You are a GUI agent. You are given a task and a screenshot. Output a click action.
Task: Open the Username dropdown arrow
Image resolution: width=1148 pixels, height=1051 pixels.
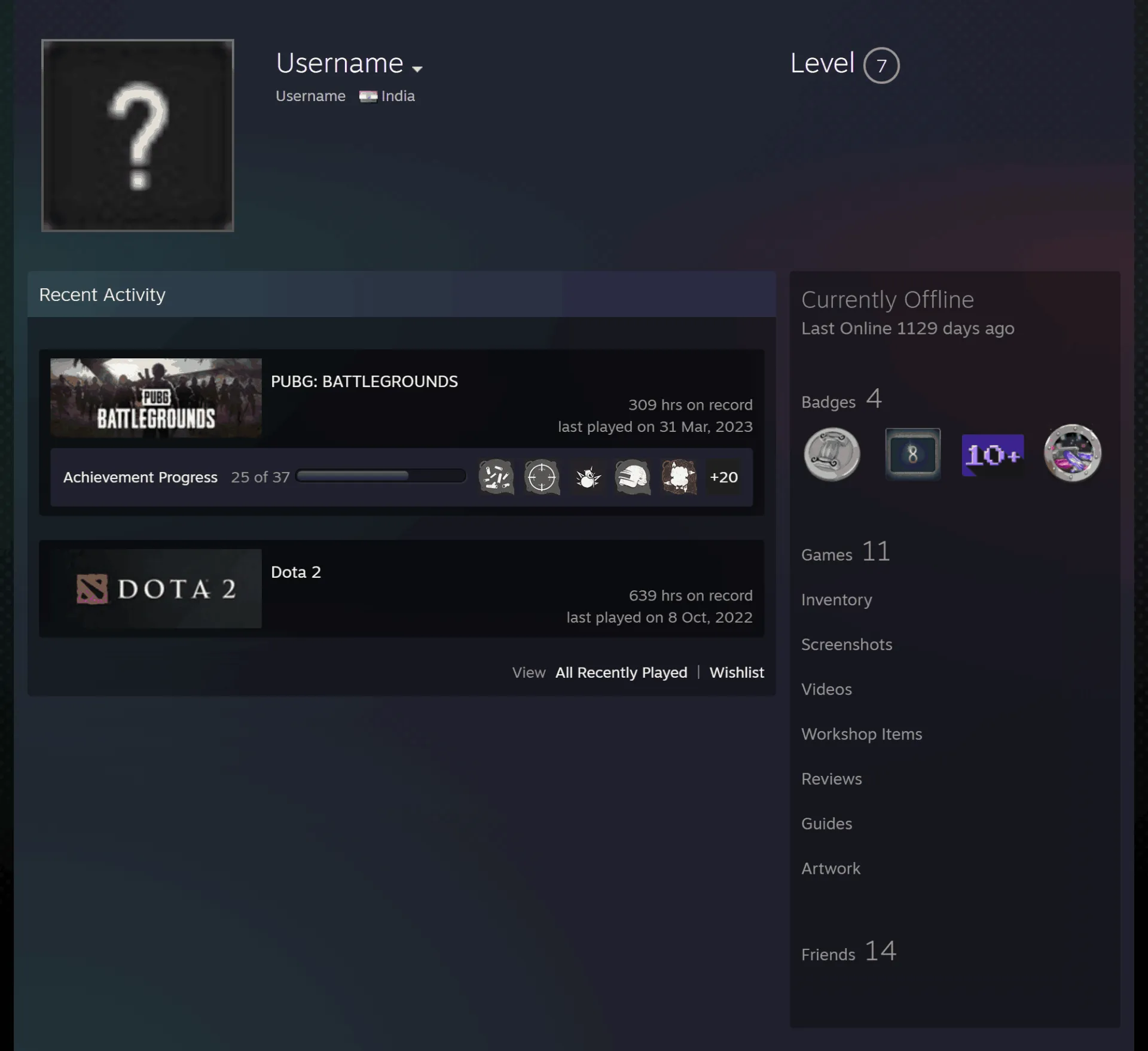point(417,69)
